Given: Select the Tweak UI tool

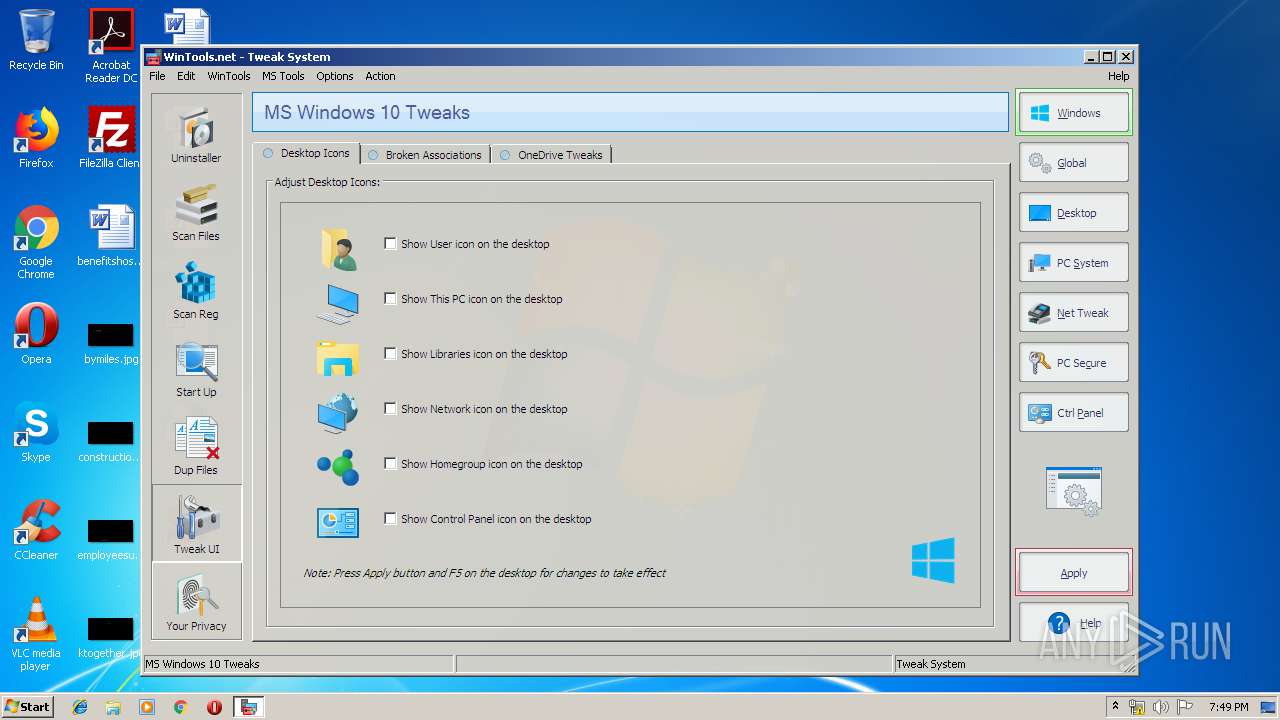Looking at the screenshot, I should [x=196, y=523].
